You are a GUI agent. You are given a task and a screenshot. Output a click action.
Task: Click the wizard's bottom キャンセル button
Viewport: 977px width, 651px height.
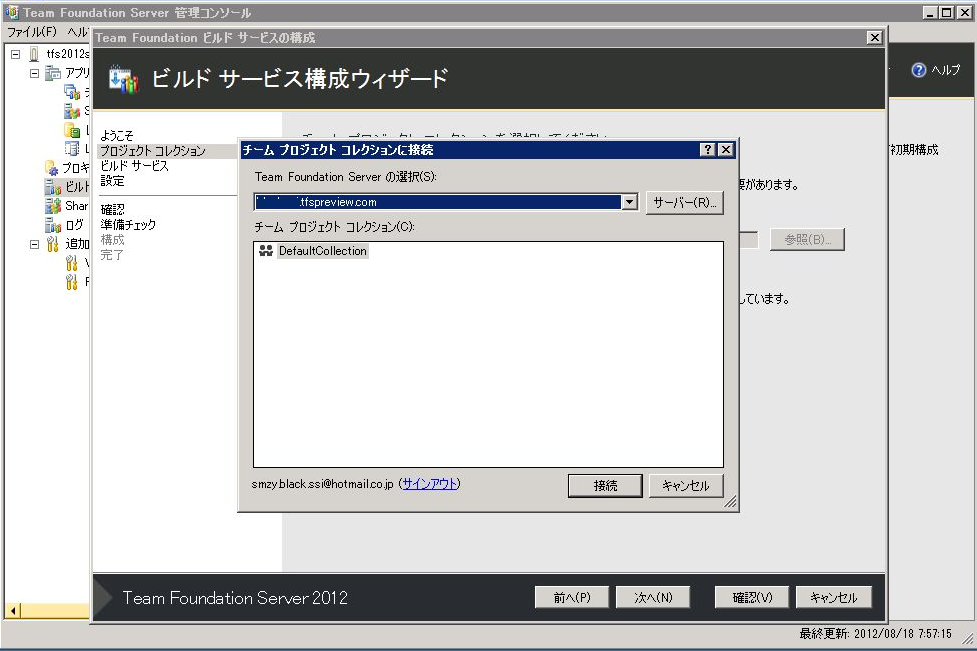(x=834, y=597)
